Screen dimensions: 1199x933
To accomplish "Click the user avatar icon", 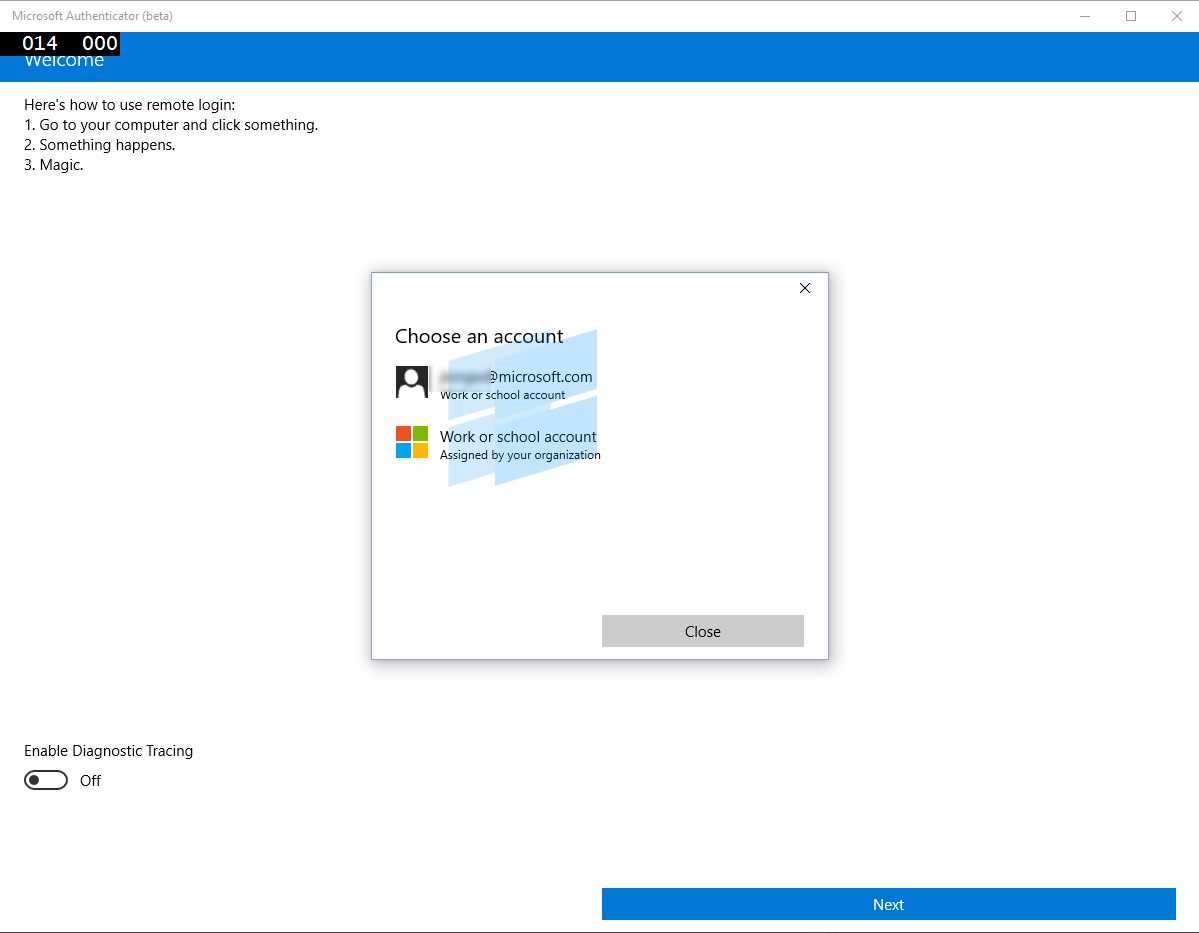I will 411,382.
